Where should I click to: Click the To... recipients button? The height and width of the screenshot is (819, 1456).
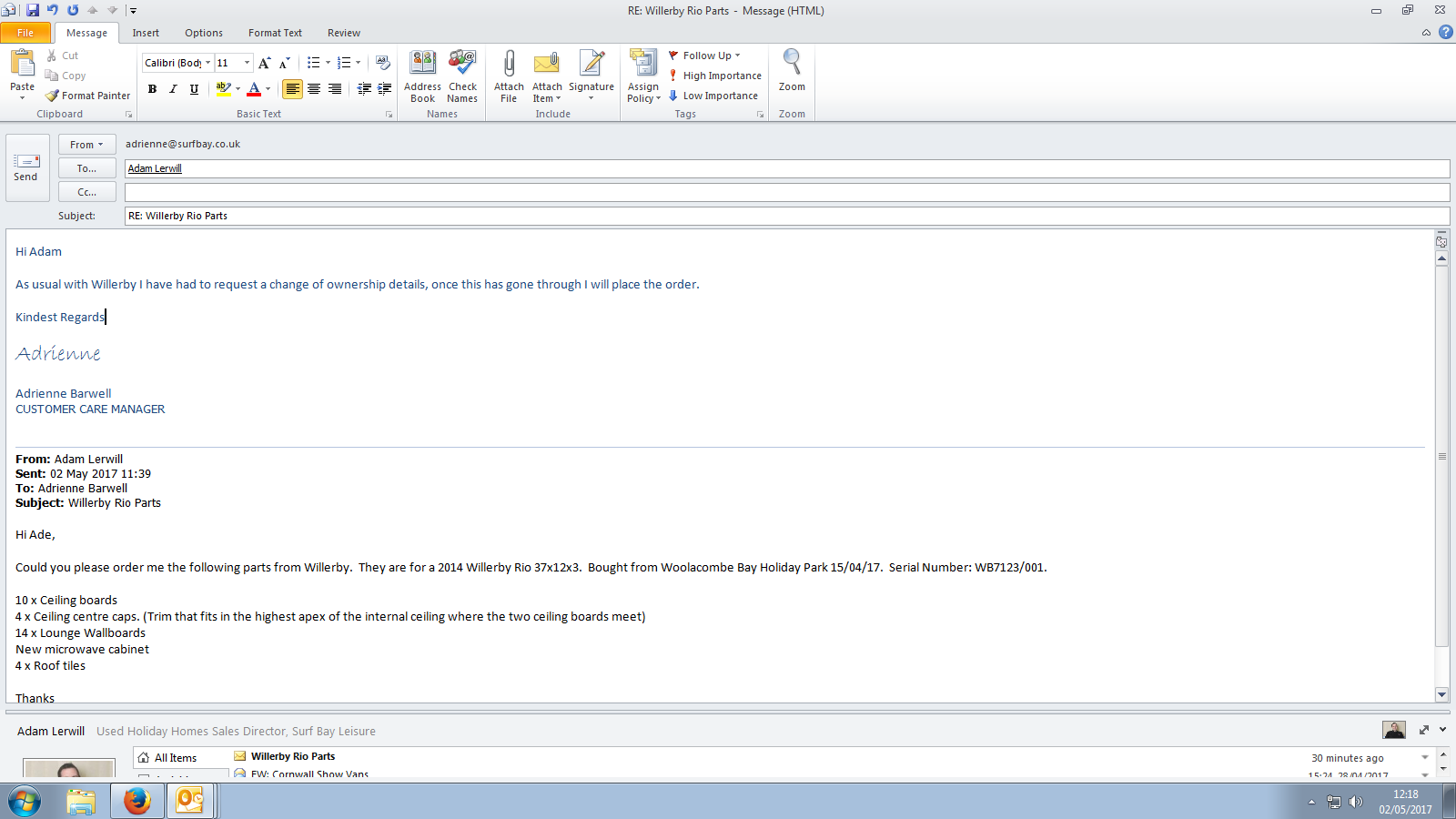coord(86,168)
